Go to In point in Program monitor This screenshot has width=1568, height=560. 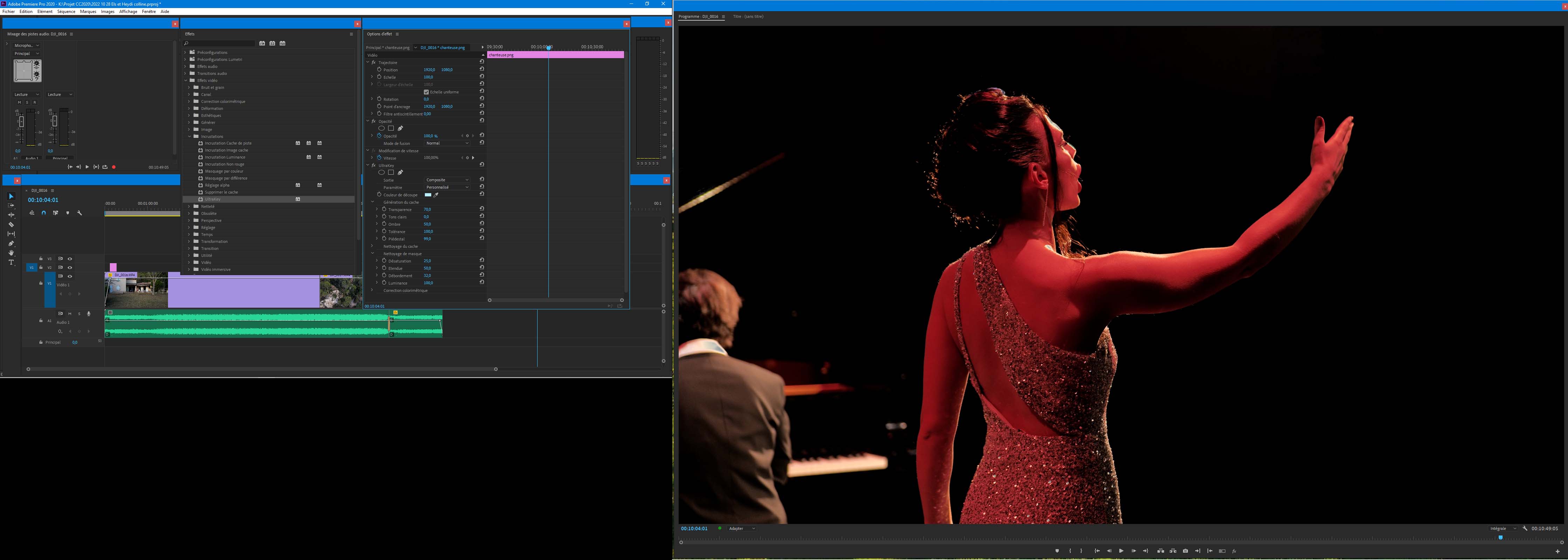tap(1097, 551)
